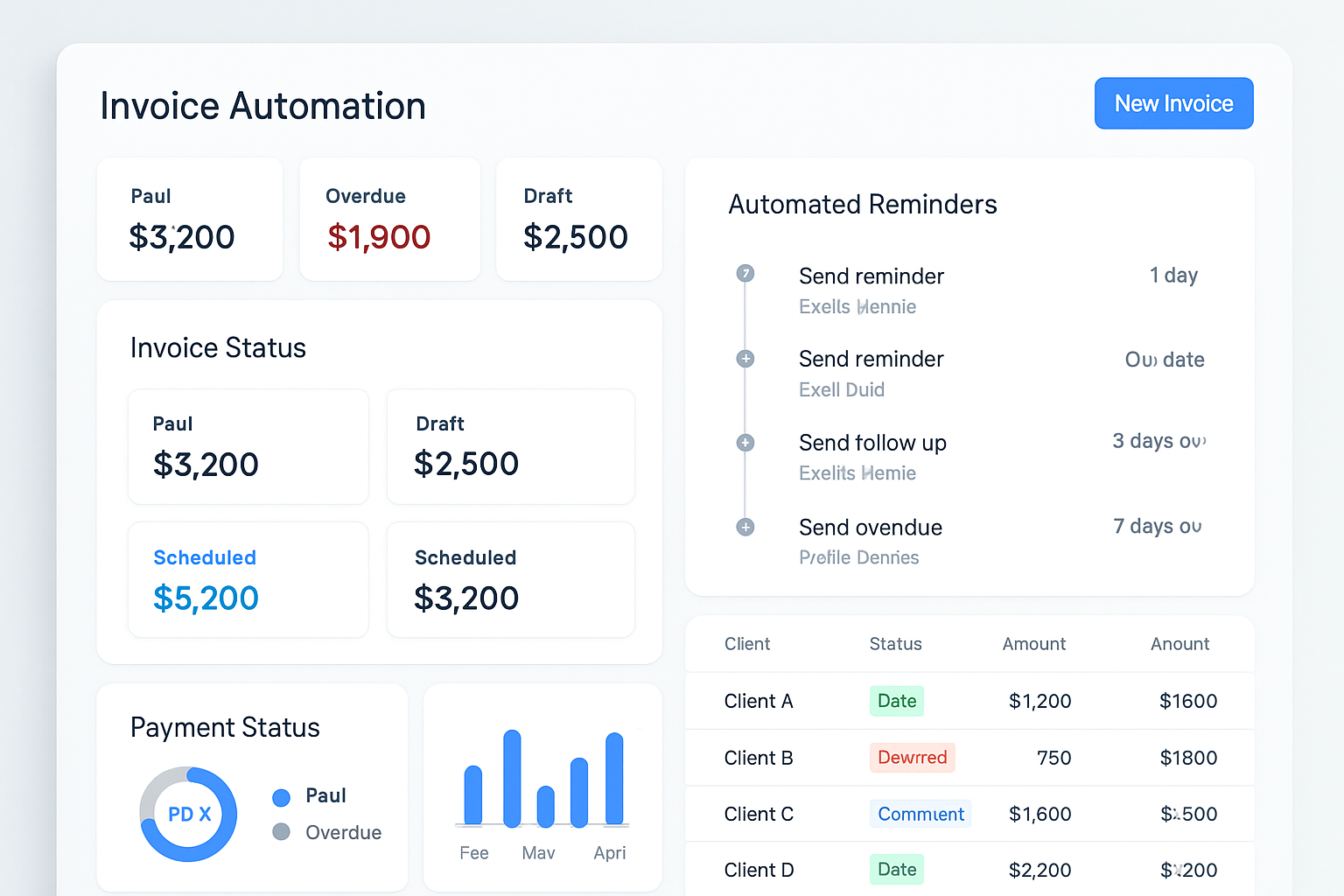Select the plus icon beside Send follow up

click(745, 443)
